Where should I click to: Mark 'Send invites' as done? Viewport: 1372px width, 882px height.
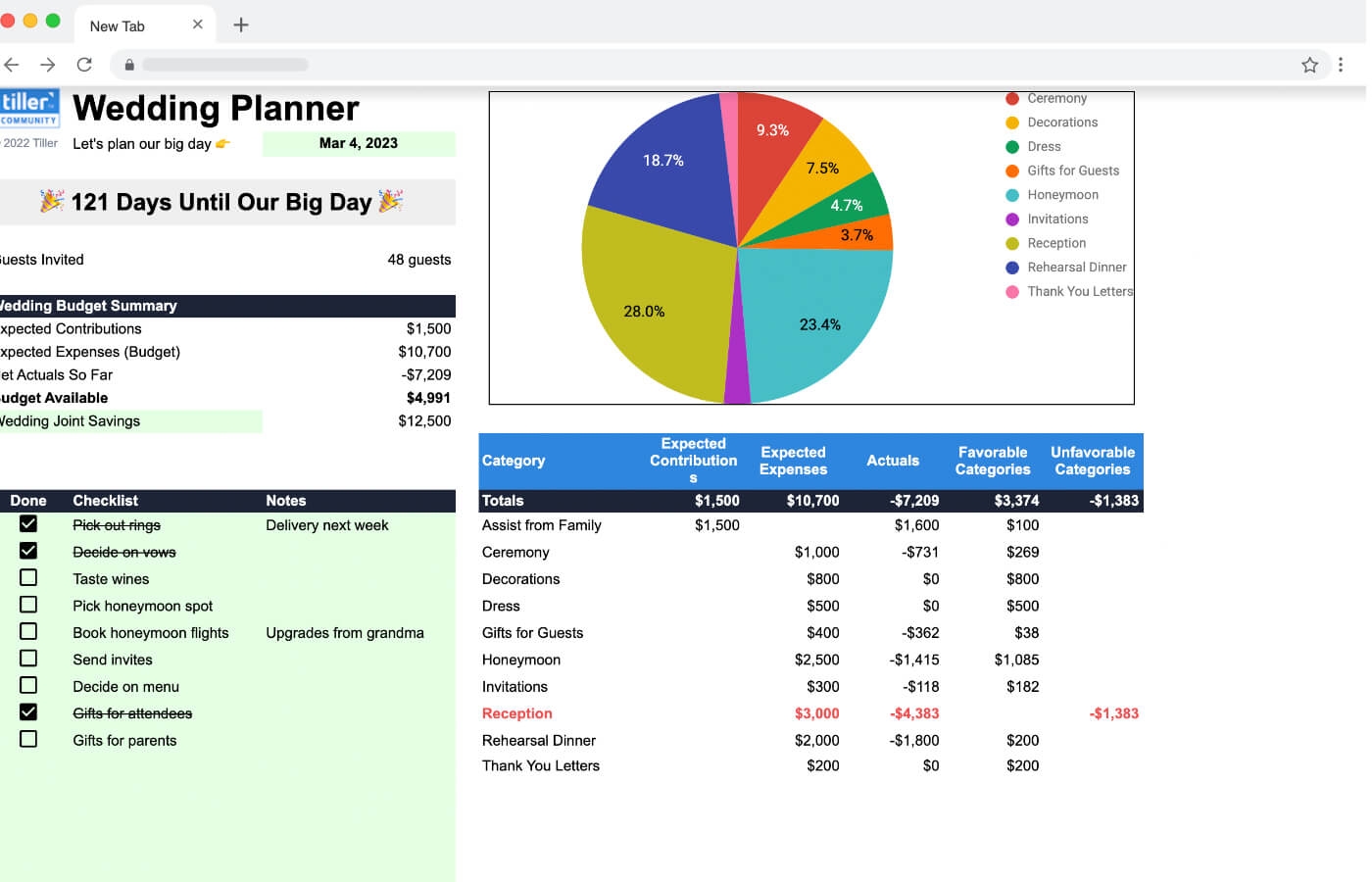pos(28,658)
